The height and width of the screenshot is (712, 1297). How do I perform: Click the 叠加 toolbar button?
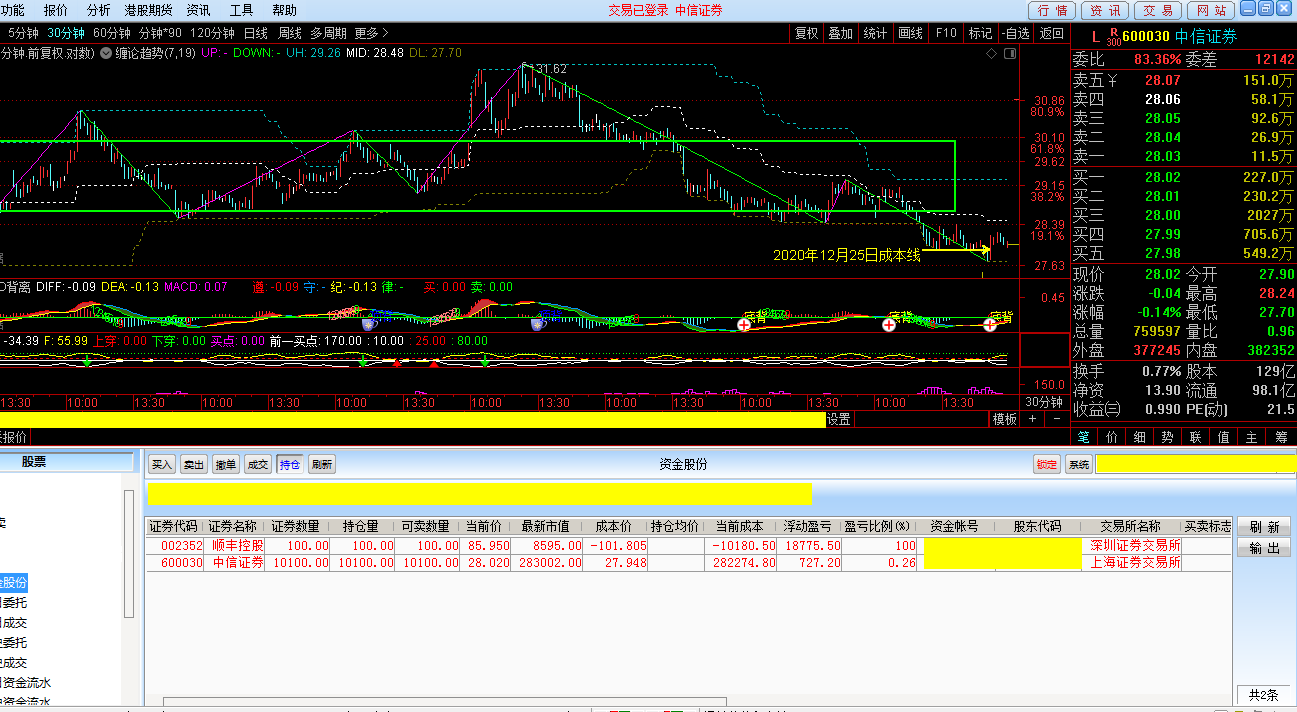tap(841, 33)
